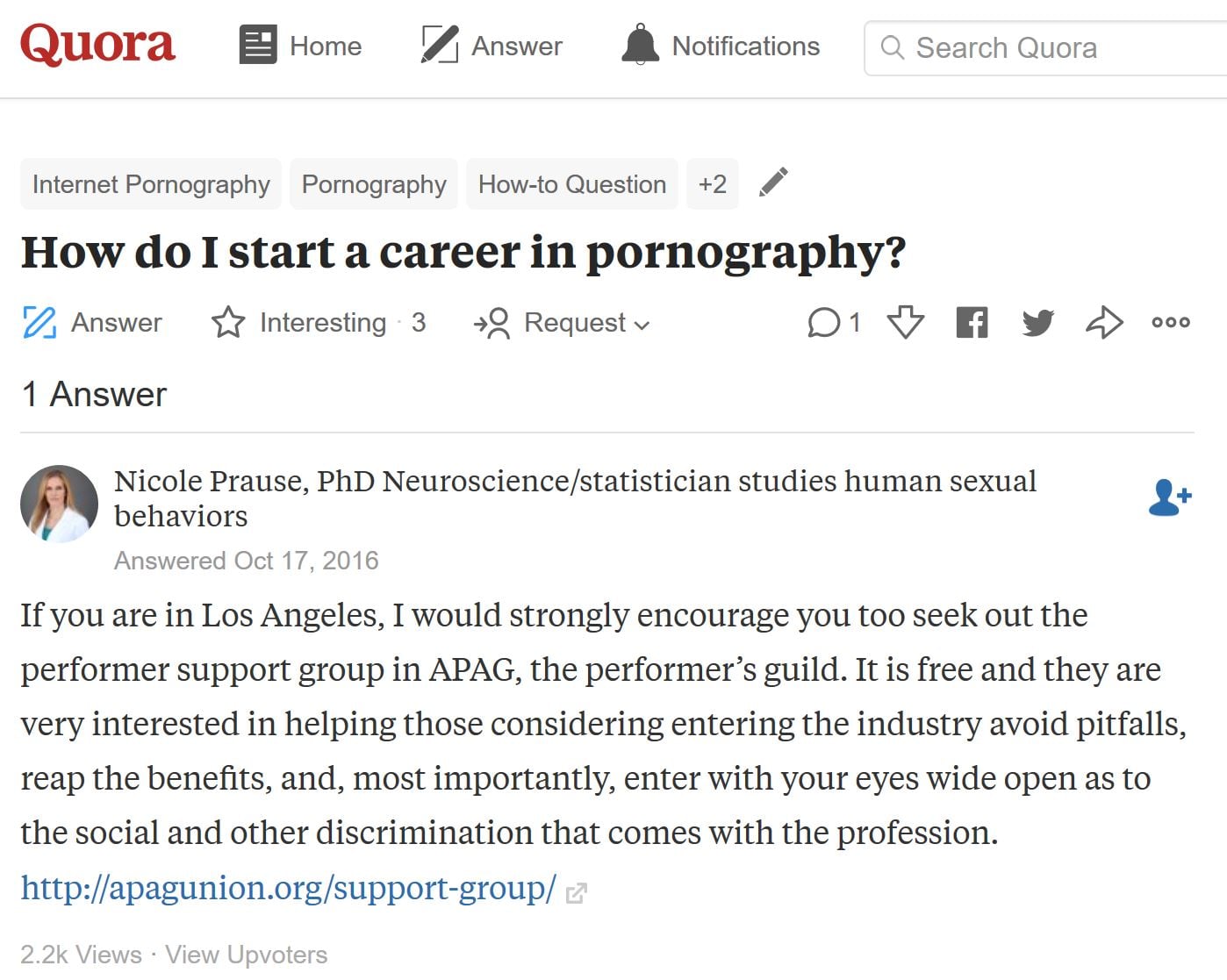Focus the Search Quora field

[1044, 48]
